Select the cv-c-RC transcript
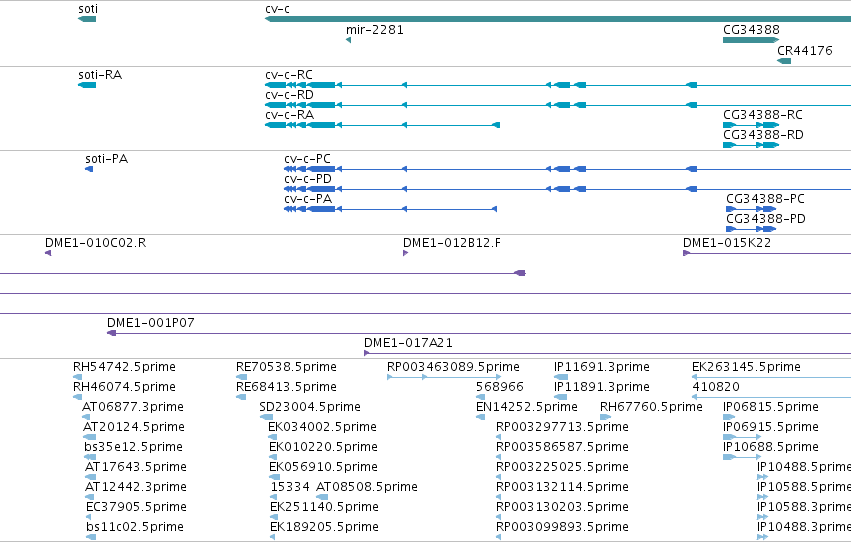 558,85
